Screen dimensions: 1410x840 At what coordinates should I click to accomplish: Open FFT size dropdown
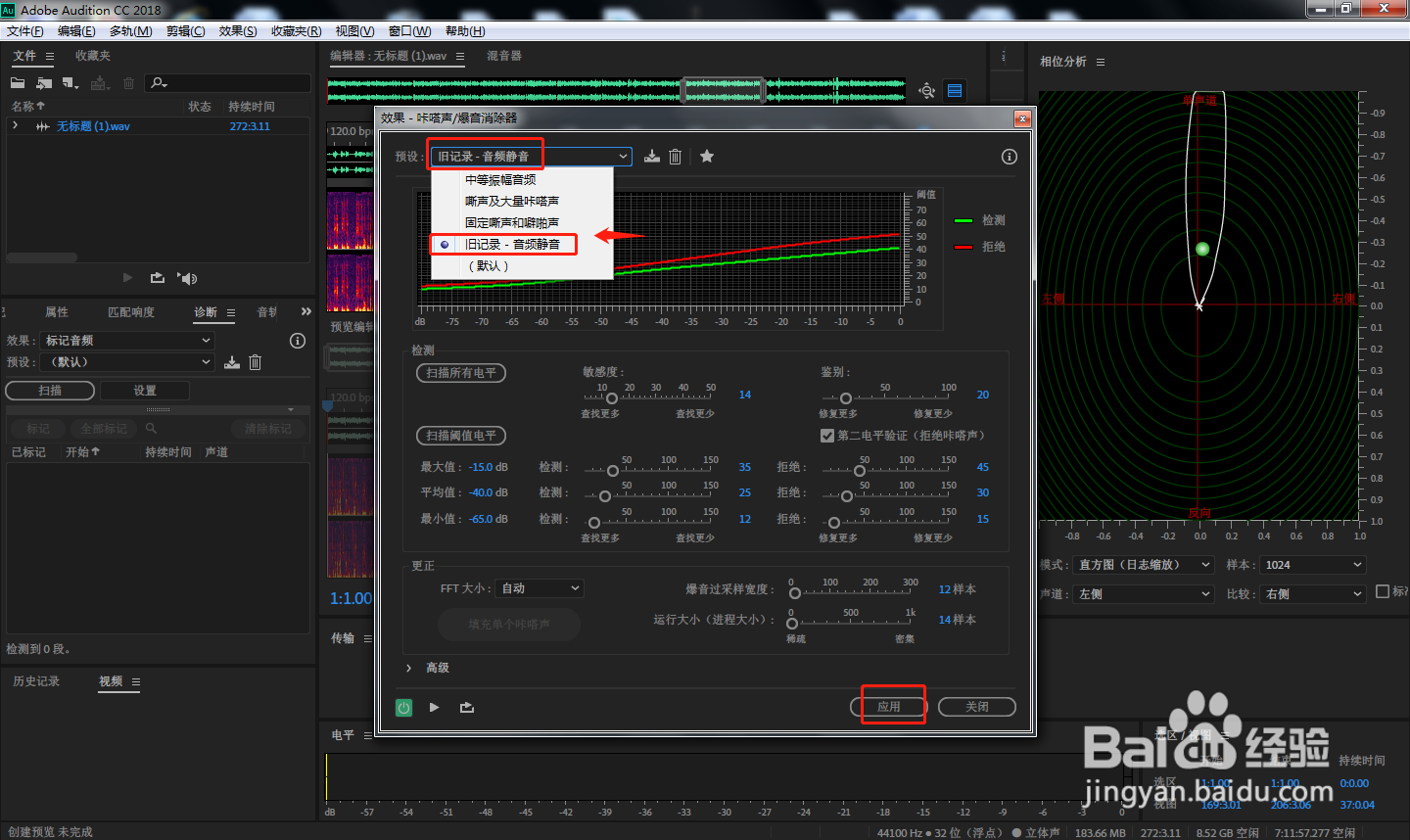point(540,588)
